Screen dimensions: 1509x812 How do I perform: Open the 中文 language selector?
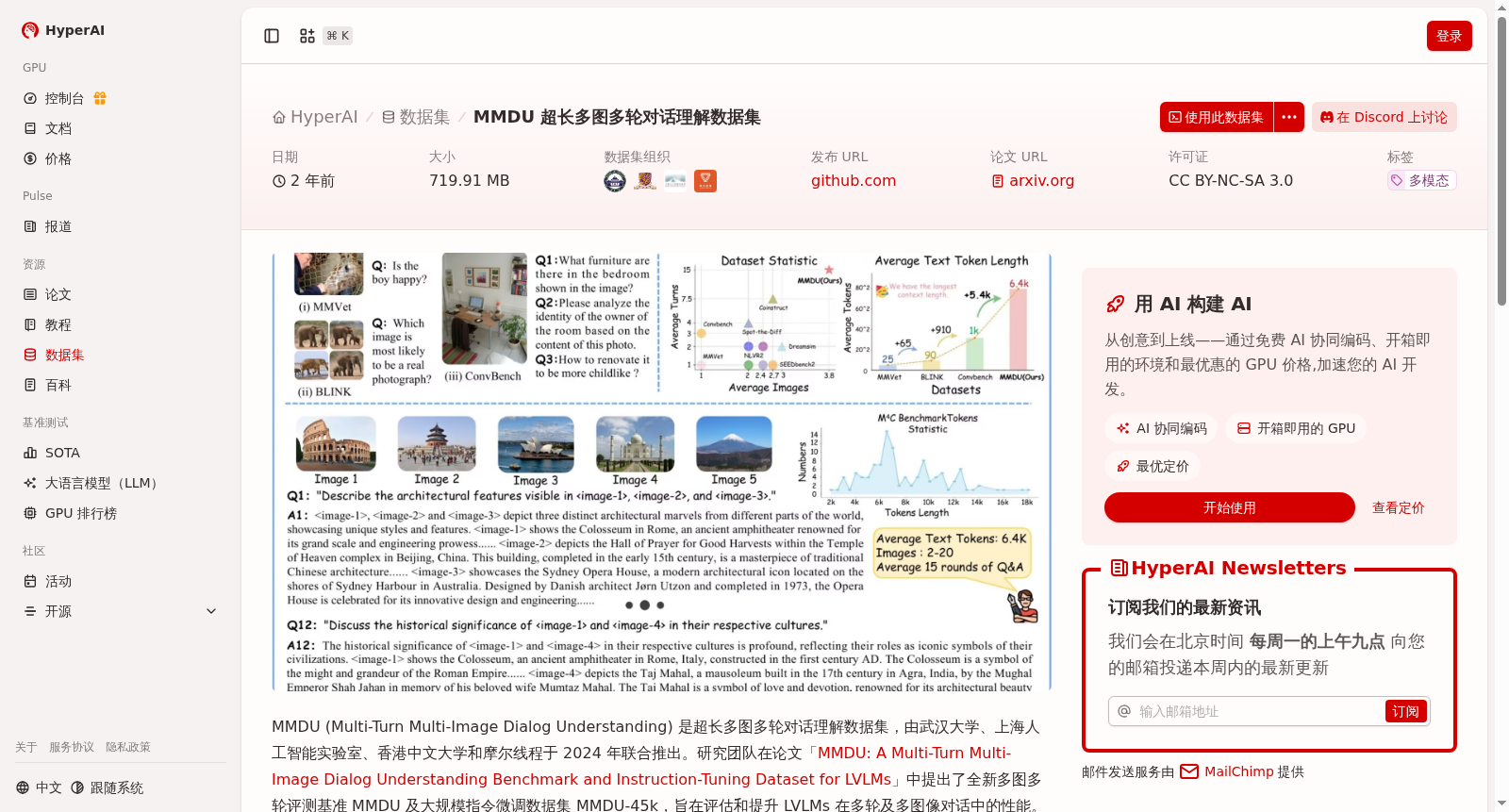40,787
